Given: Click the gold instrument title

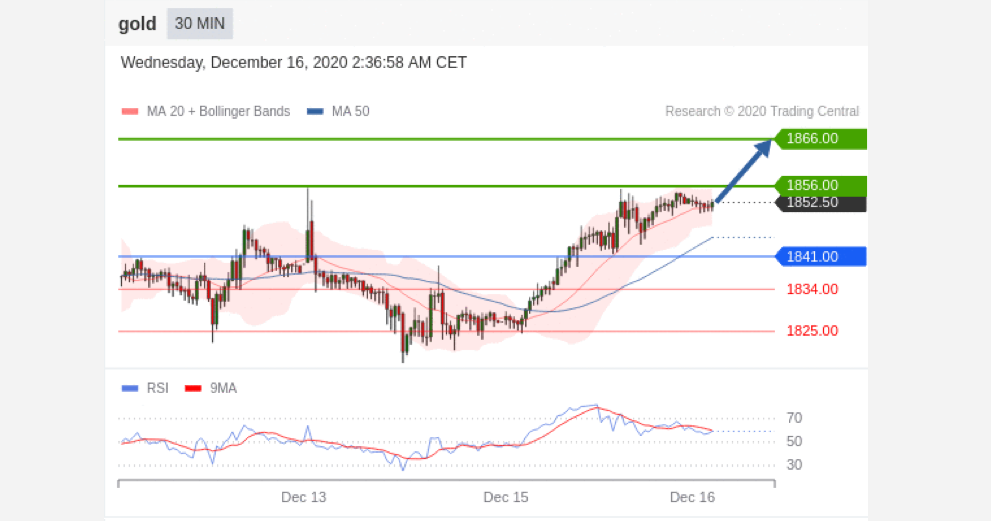Looking at the screenshot, I should pos(137,24).
